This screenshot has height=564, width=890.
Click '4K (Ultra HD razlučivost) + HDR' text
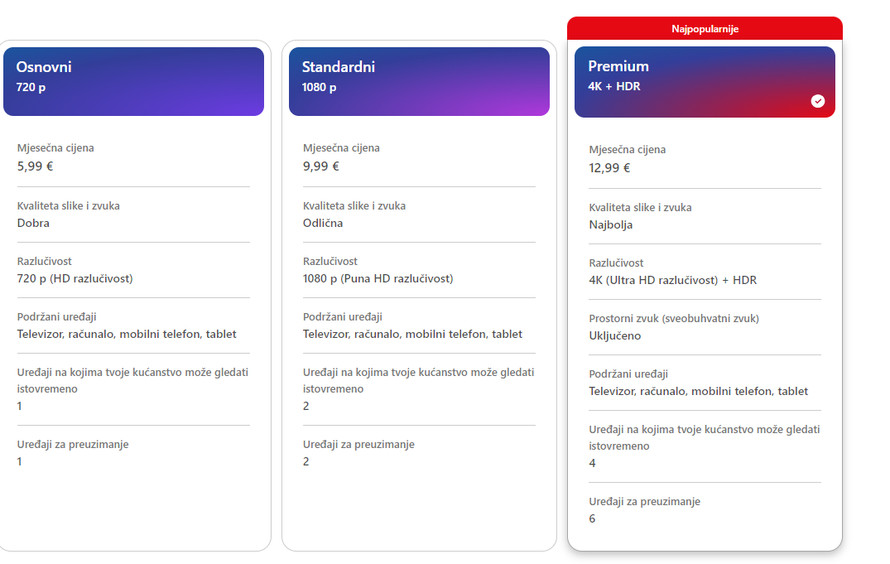pos(673,280)
